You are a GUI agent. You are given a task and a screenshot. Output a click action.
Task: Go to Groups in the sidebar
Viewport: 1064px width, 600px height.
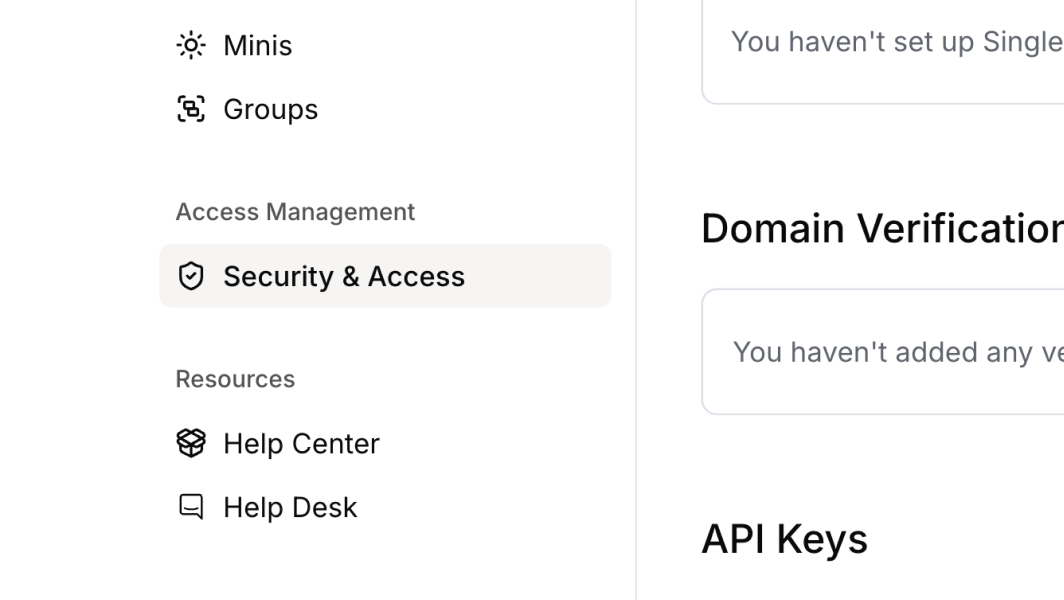[270, 109]
